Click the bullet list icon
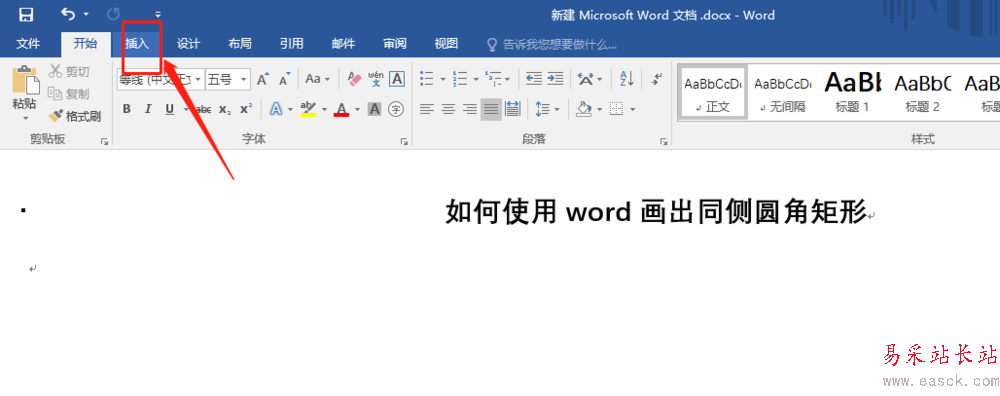The width and height of the screenshot is (1000, 396). (427, 79)
